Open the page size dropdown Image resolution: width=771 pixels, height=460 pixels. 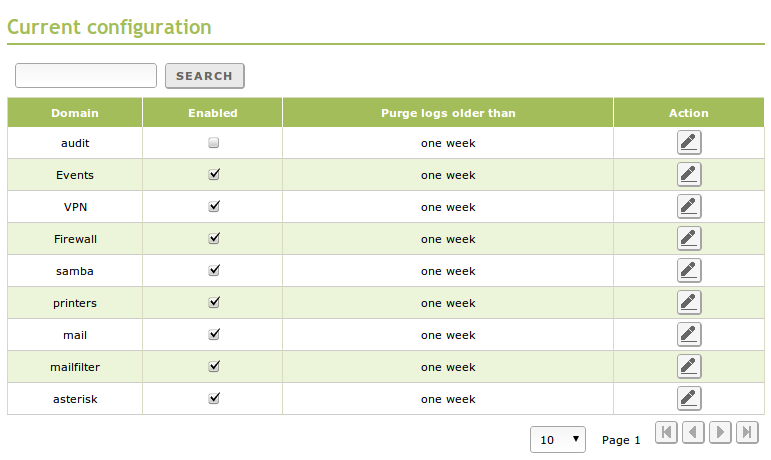[x=560, y=439]
